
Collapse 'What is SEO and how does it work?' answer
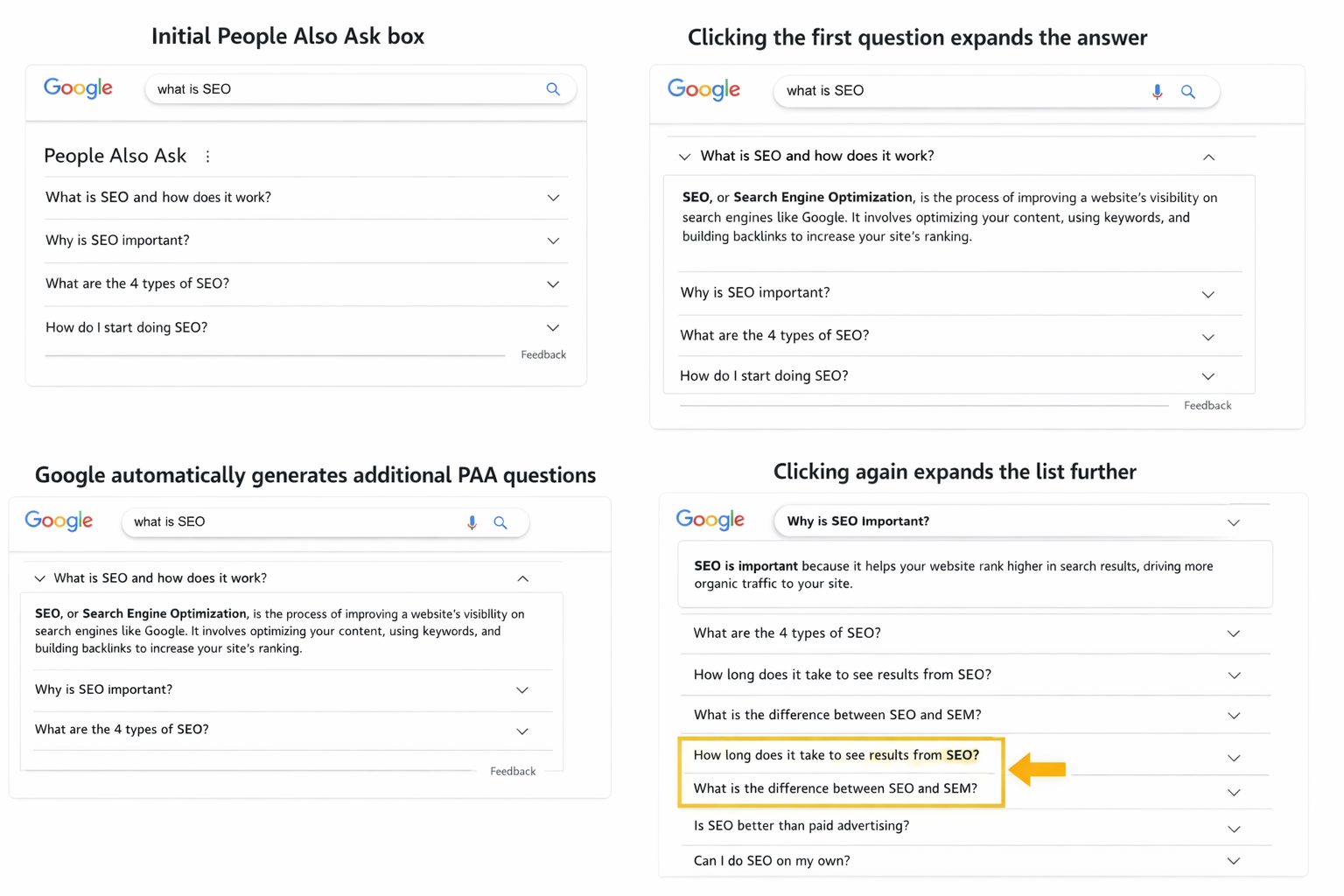click(x=1208, y=157)
